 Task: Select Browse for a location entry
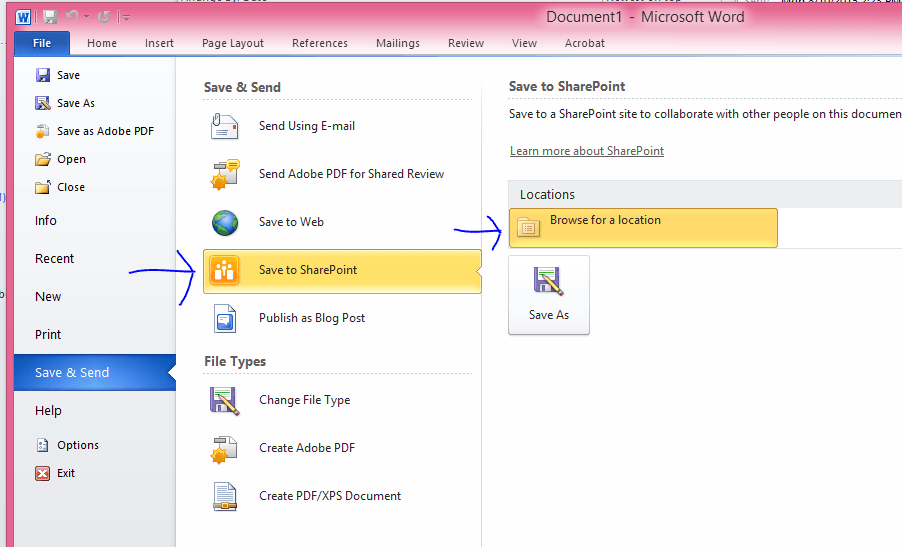(643, 228)
